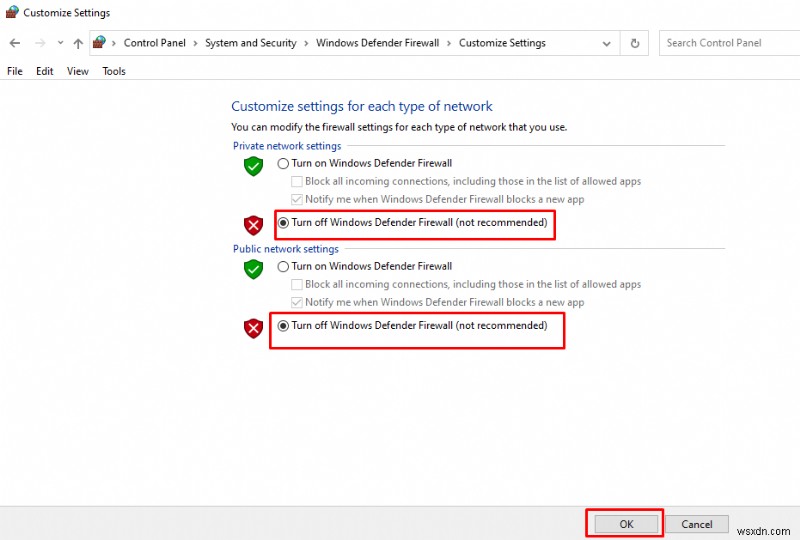Viewport: 800px width, 540px height.
Task: Navigate to Windows Defender Firewall breadcrumb
Action: point(378,43)
